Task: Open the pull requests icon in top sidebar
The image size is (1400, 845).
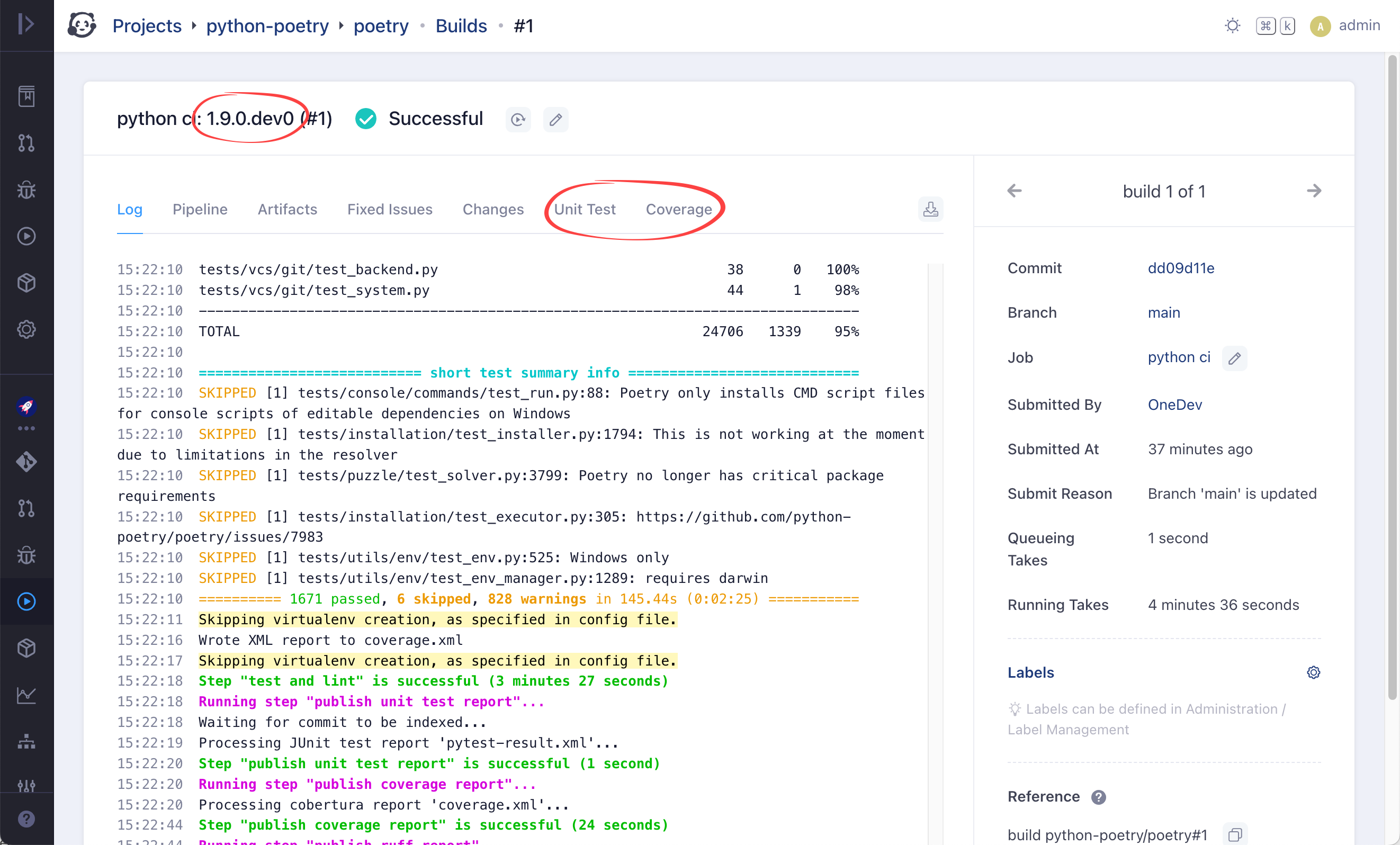Action: click(x=26, y=142)
